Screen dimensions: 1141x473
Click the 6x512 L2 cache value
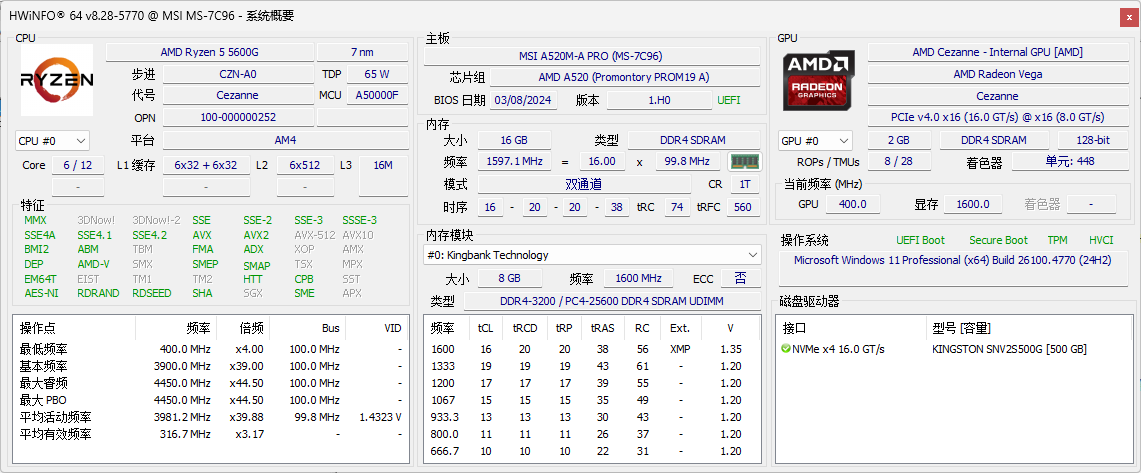[x=305, y=165]
